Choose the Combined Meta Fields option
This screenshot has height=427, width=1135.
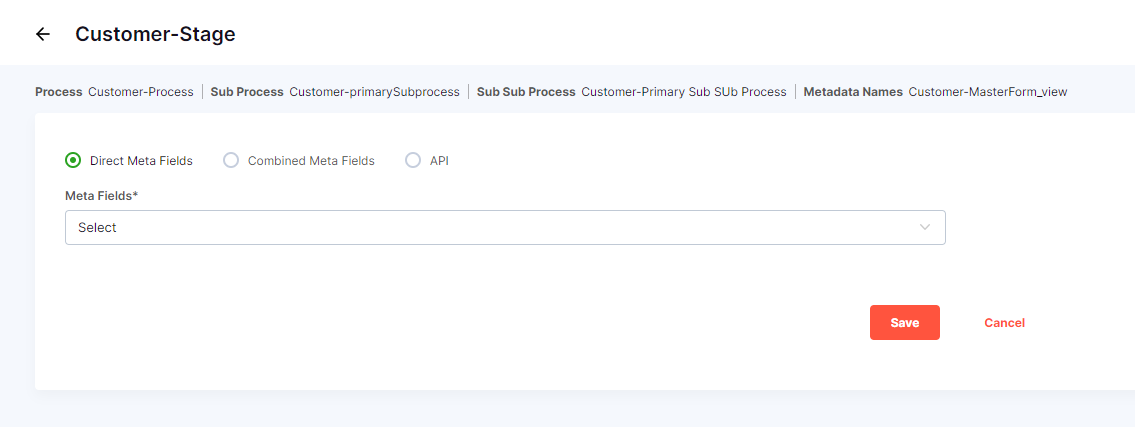[x=231, y=160]
